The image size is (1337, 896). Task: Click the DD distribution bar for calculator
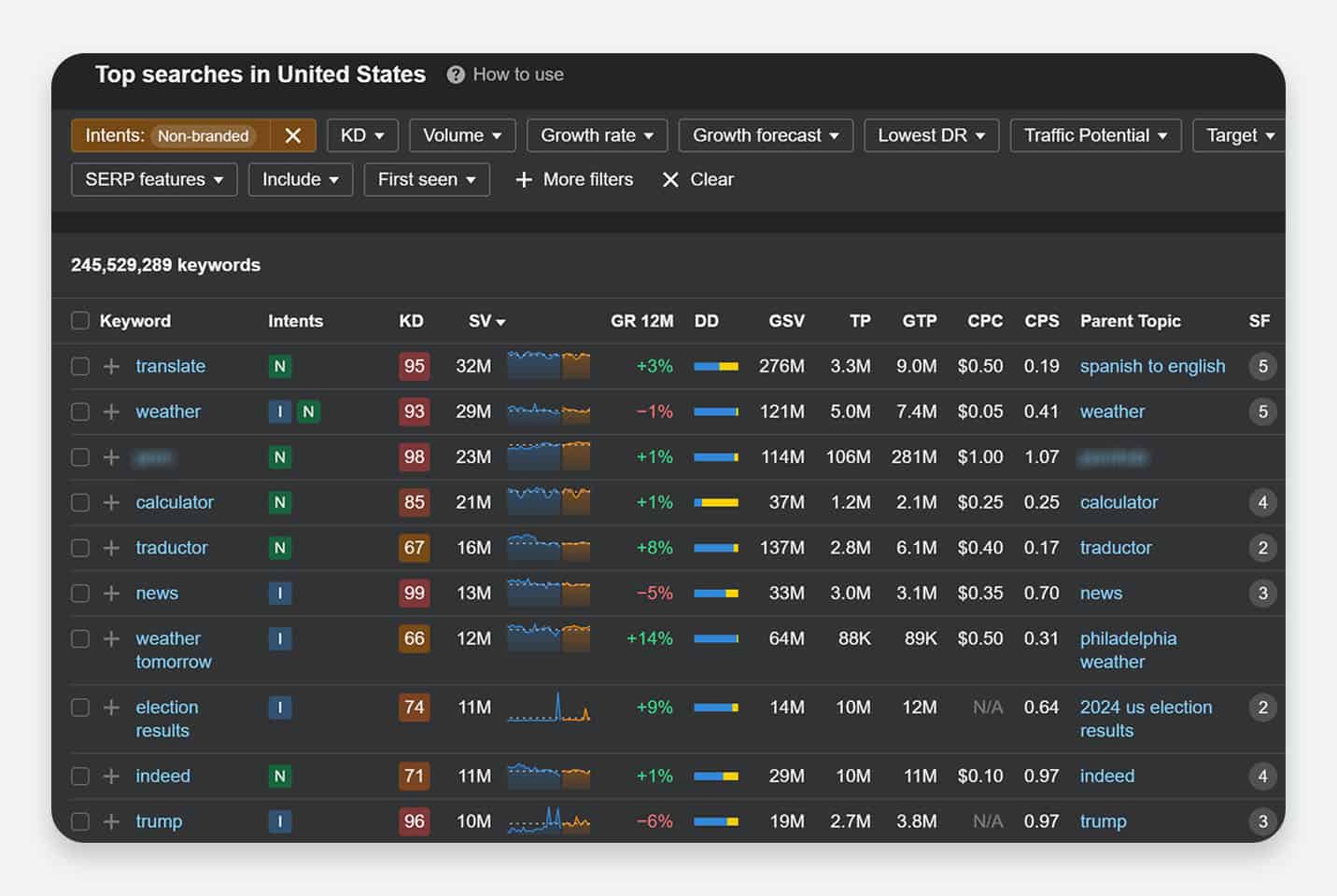pos(716,502)
